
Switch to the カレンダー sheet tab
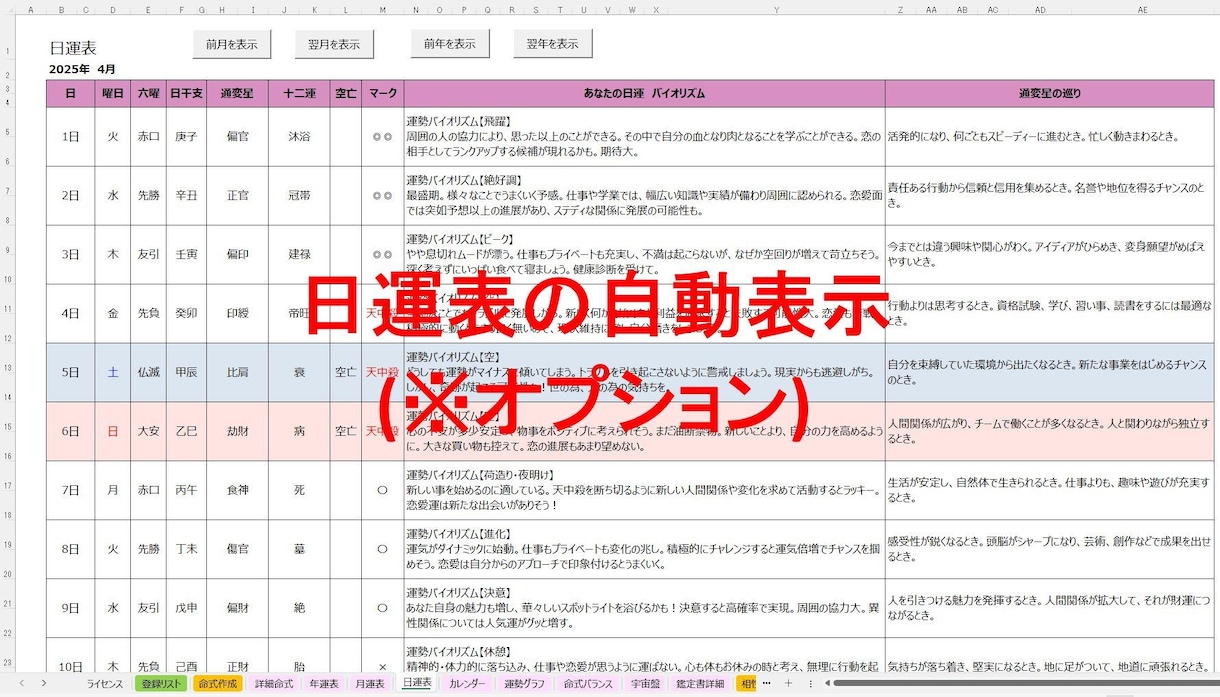pos(467,684)
